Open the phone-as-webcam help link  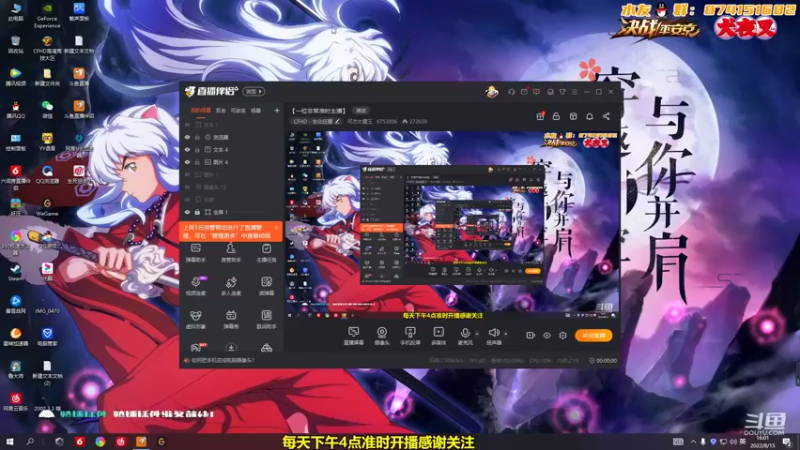[222, 360]
